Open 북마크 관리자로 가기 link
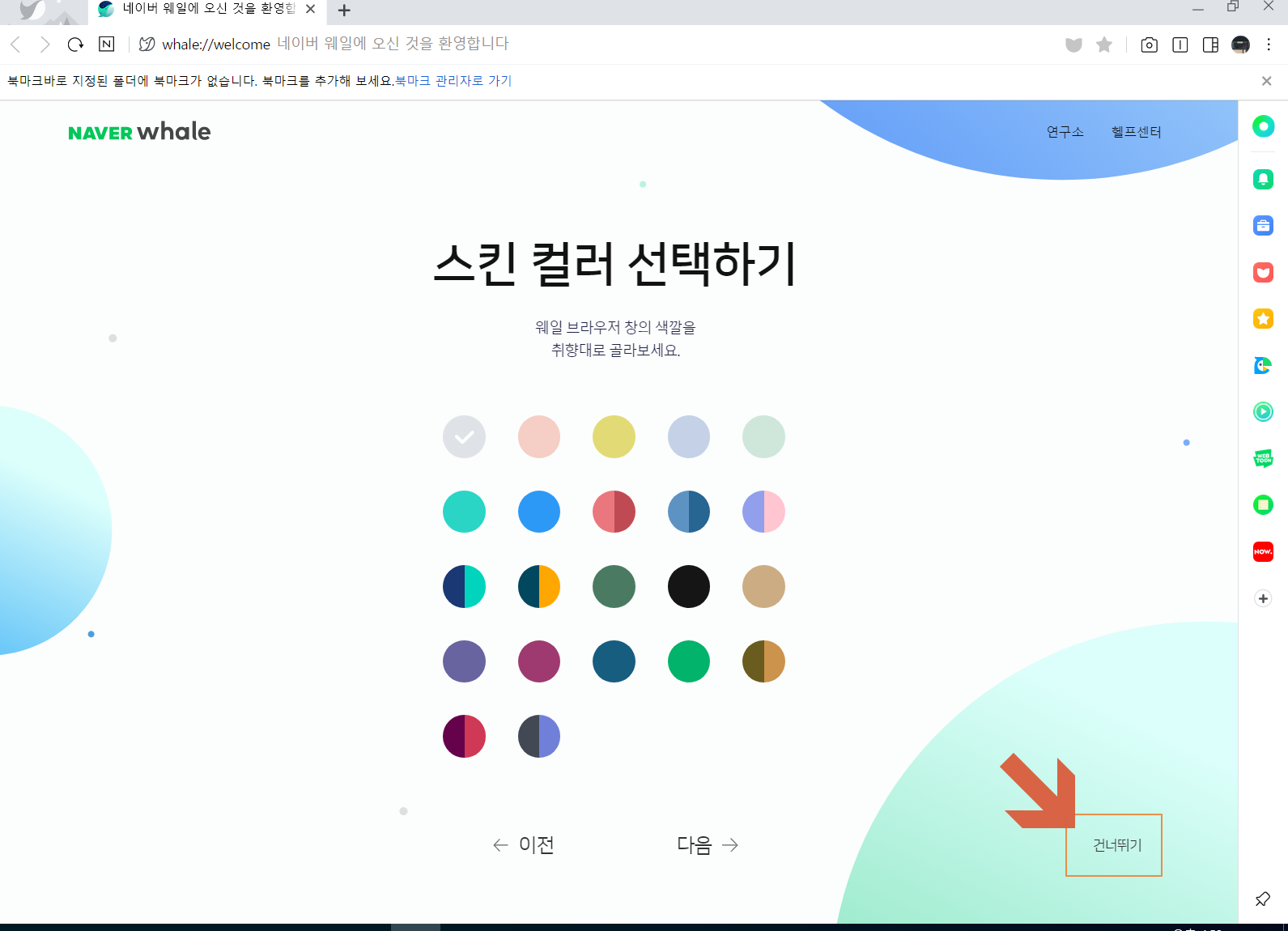 (x=453, y=81)
